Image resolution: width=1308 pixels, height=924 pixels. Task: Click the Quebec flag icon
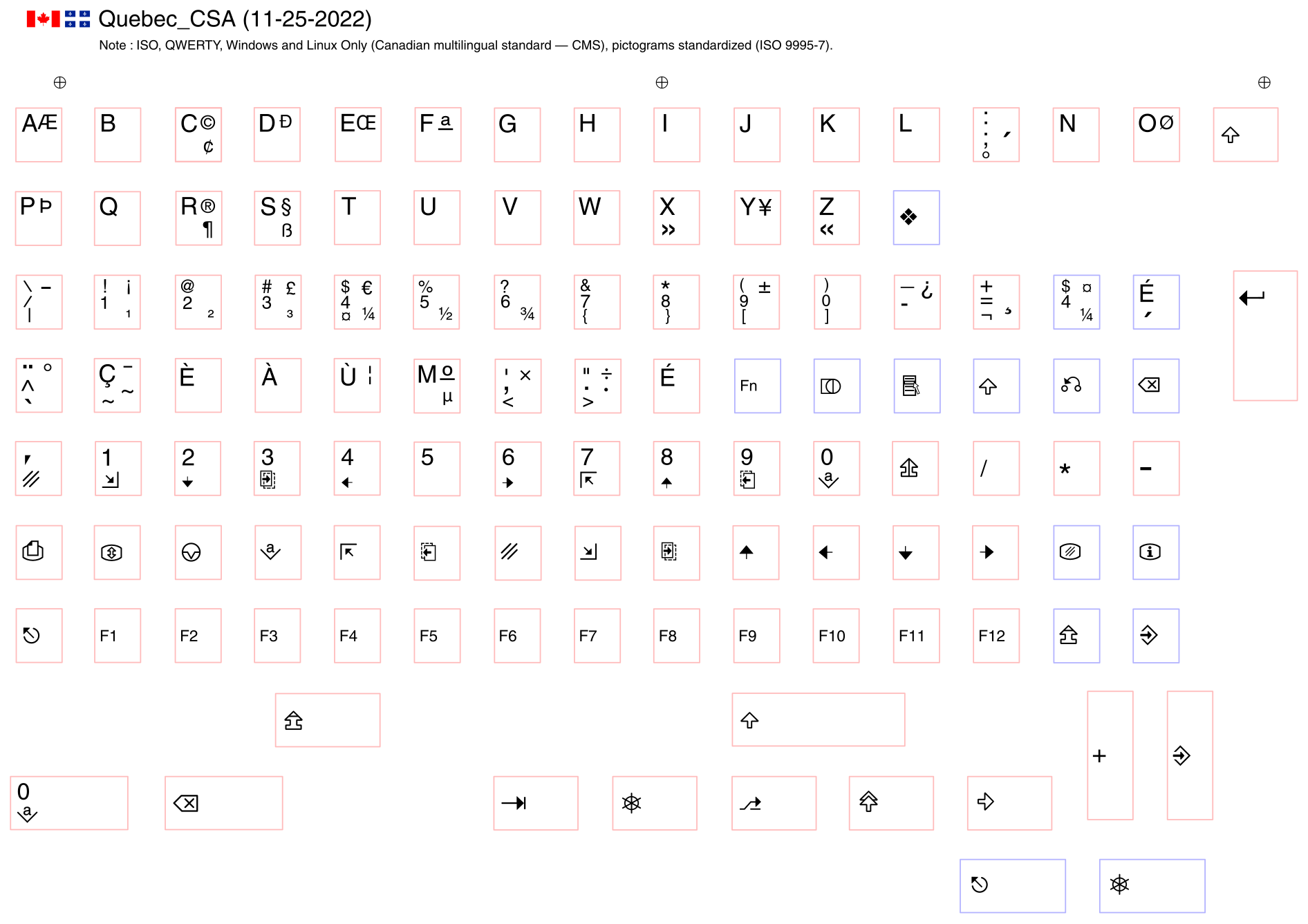tap(77, 19)
